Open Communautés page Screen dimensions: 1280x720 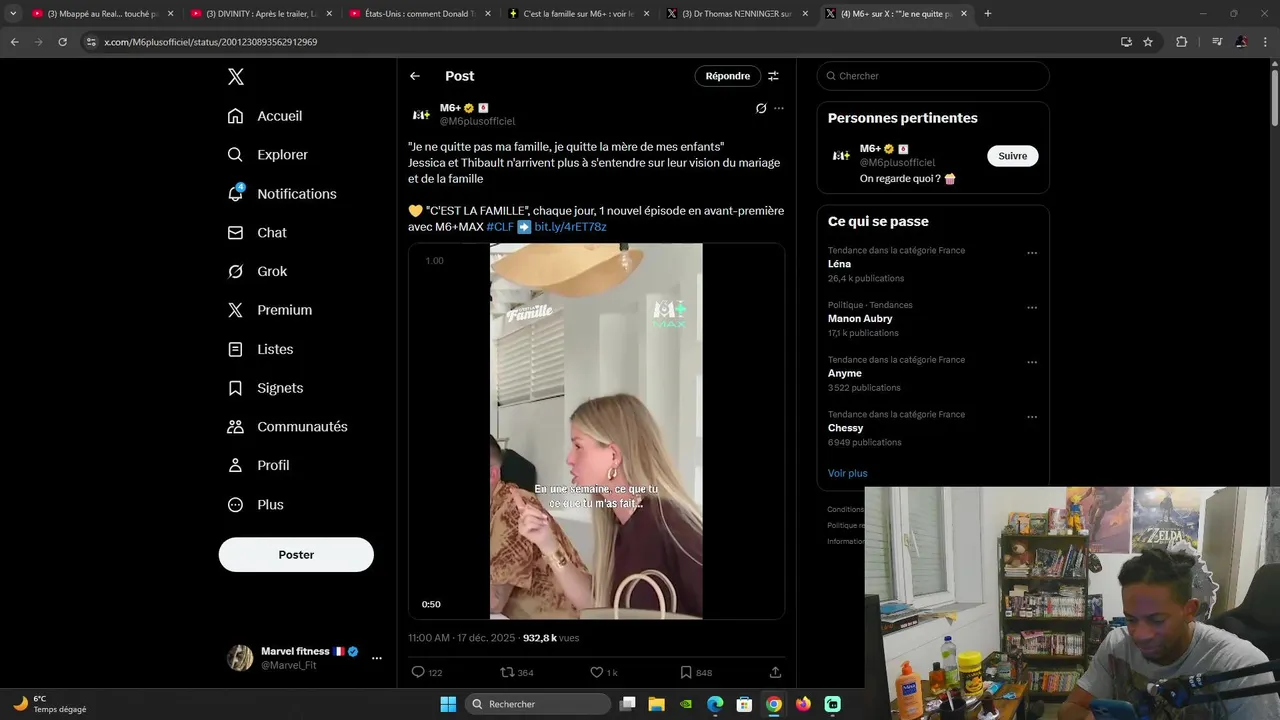pyautogui.click(x=287, y=427)
